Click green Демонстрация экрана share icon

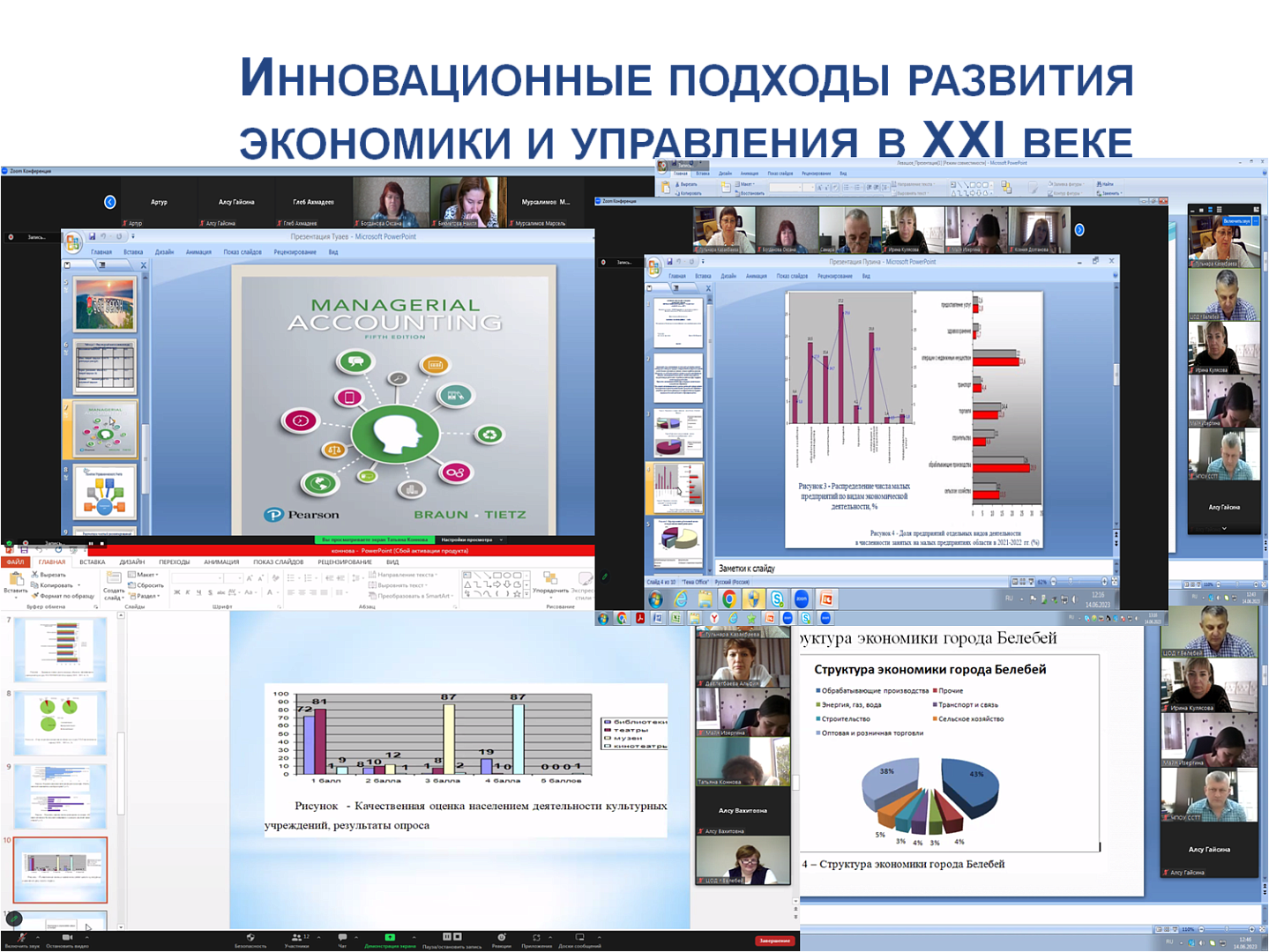tap(390, 937)
